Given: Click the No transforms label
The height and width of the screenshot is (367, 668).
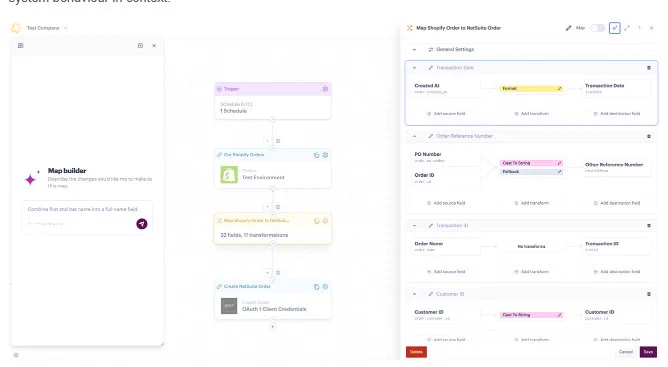Looking at the screenshot, I should click(x=531, y=246).
